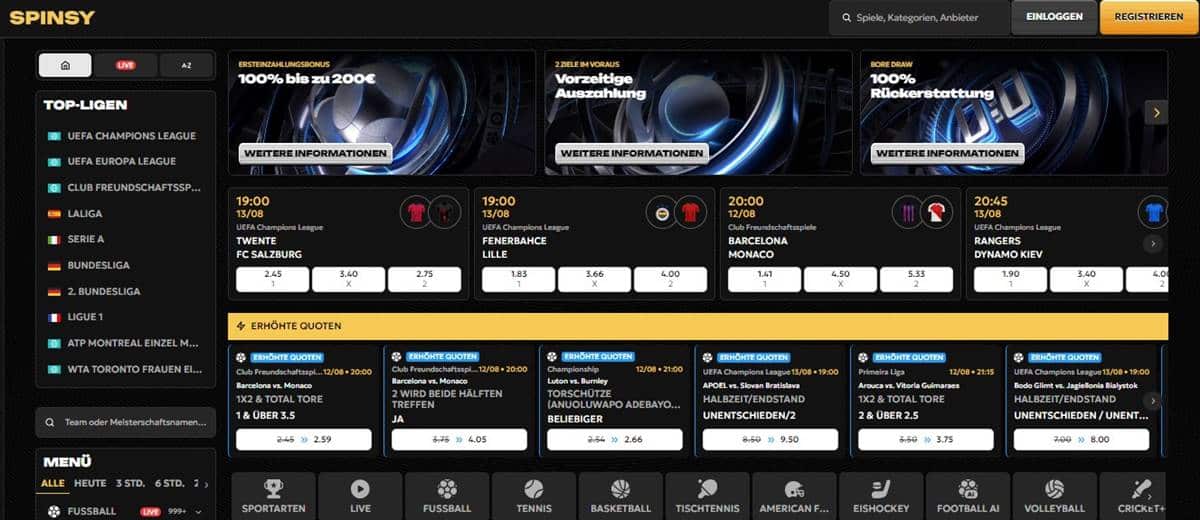Screen dimensions: 1200x520
Task: Click the search magnifier icon in header
Action: (x=845, y=18)
